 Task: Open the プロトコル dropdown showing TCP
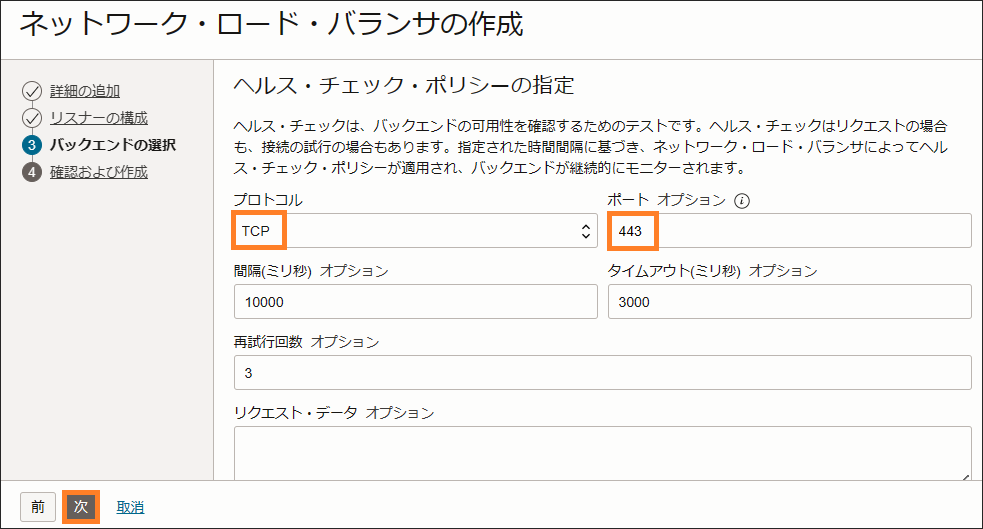[416, 231]
